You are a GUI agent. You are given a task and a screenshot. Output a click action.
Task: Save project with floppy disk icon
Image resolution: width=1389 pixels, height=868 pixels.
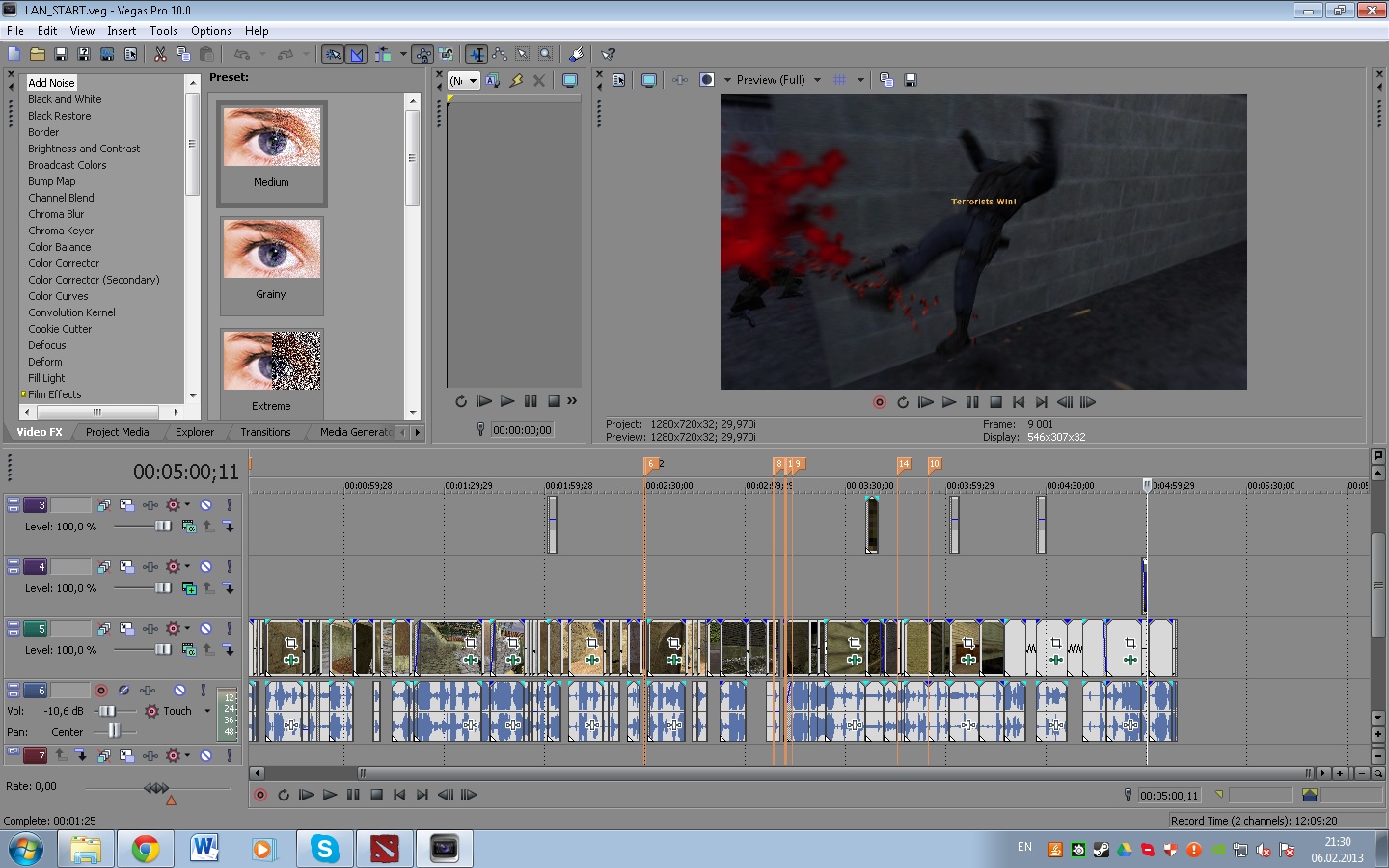61,54
